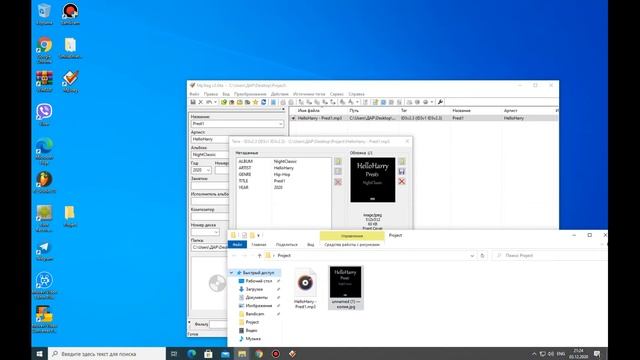Open the Вид tab in Explorer ribbon
Screen dimensions: 640x360
[x=311, y=244]
